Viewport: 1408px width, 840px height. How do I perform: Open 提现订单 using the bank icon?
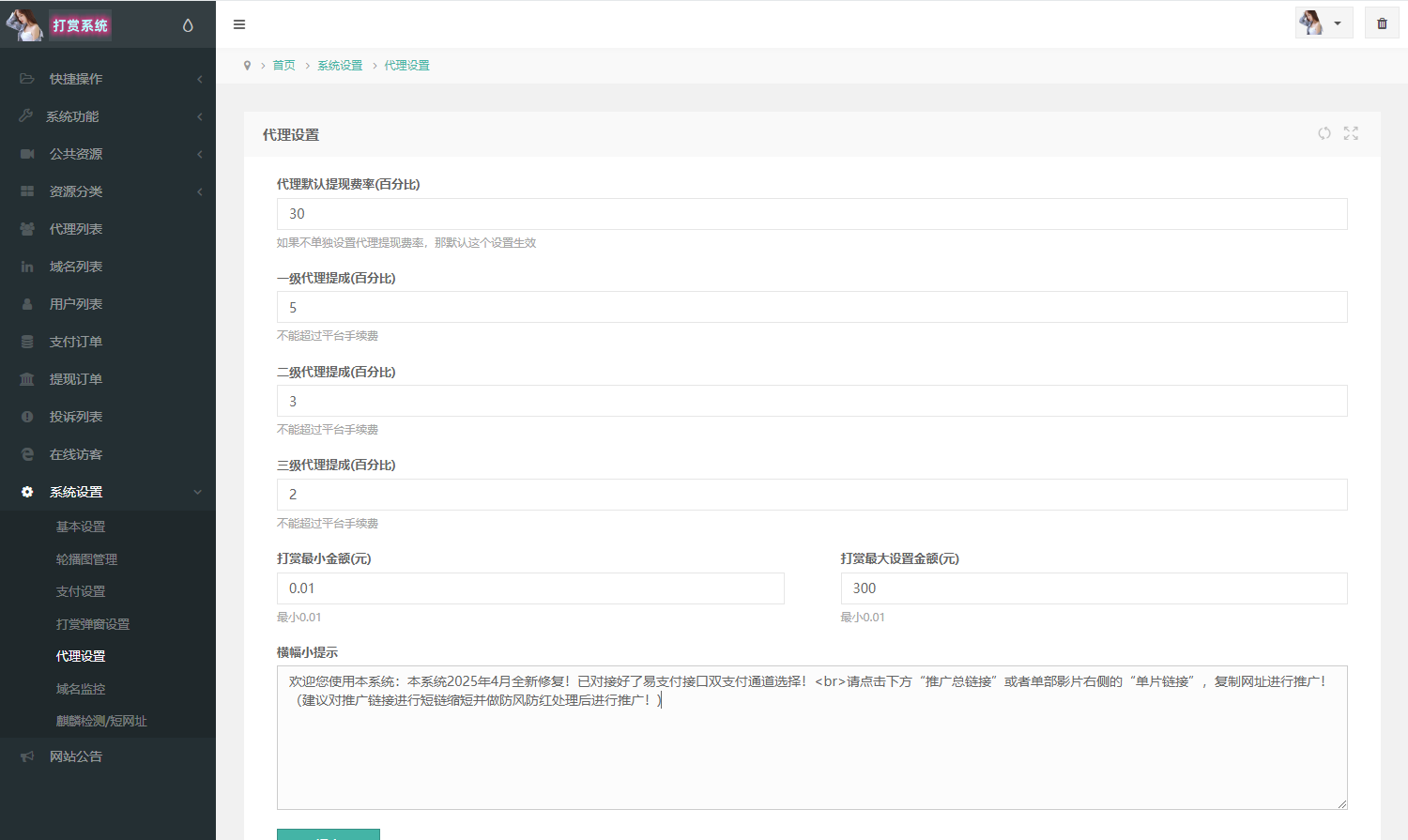(x=25, y=378)
